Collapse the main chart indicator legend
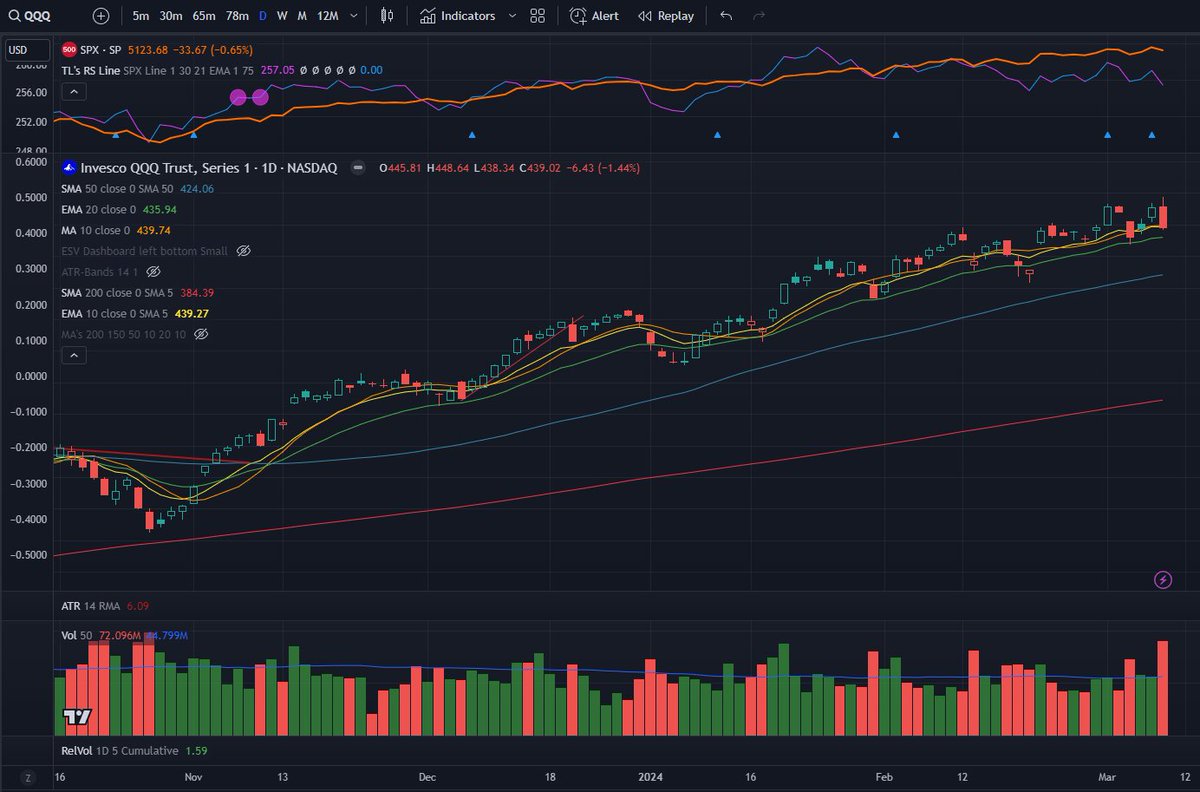The image size is (1200, 792). [72, 355]
